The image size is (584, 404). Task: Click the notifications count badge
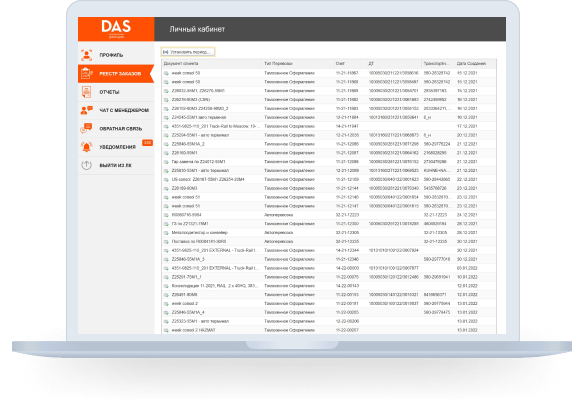click(x=147, y=143)
